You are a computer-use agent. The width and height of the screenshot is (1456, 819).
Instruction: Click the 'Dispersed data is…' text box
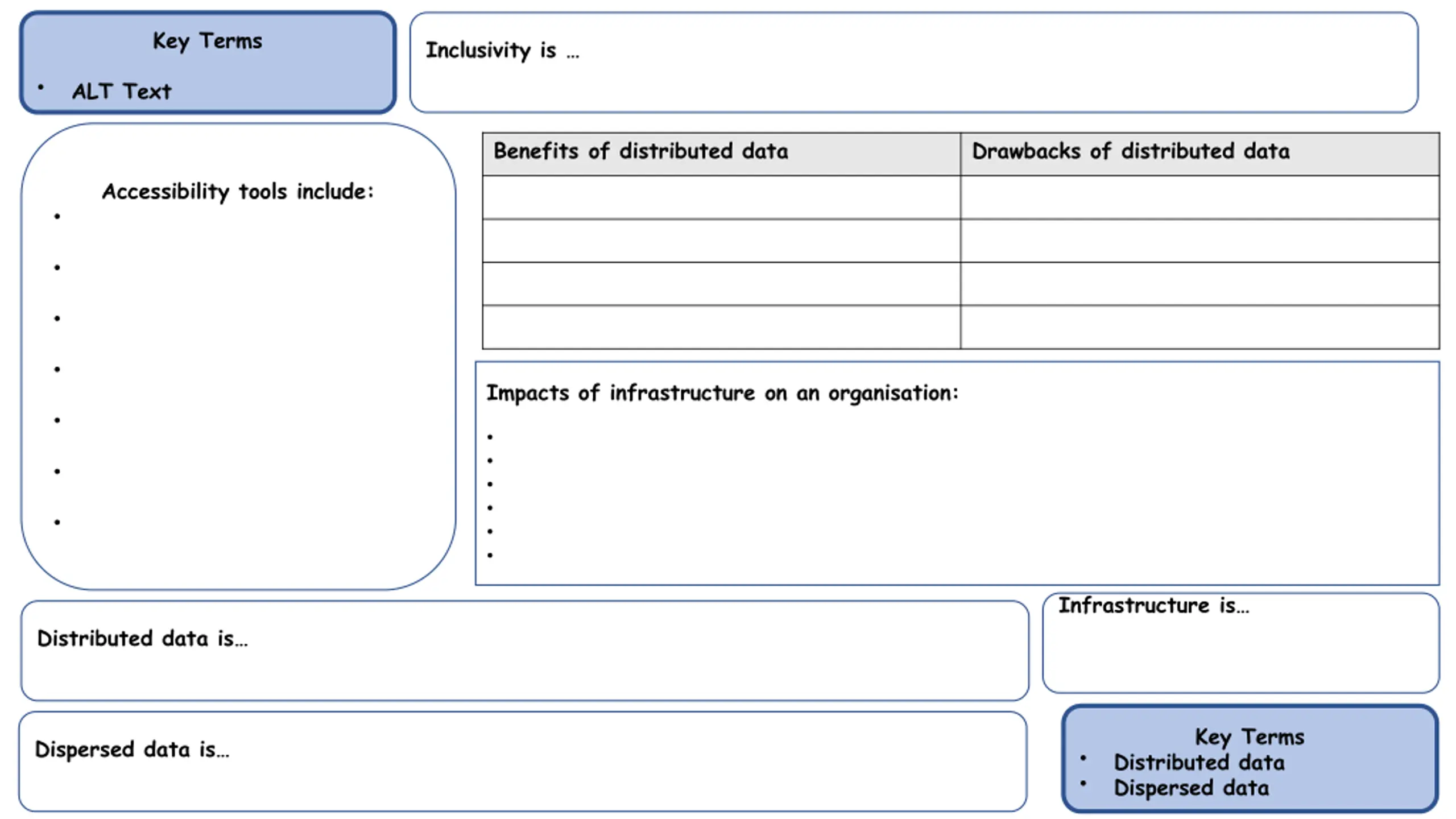tap(523, 762)
